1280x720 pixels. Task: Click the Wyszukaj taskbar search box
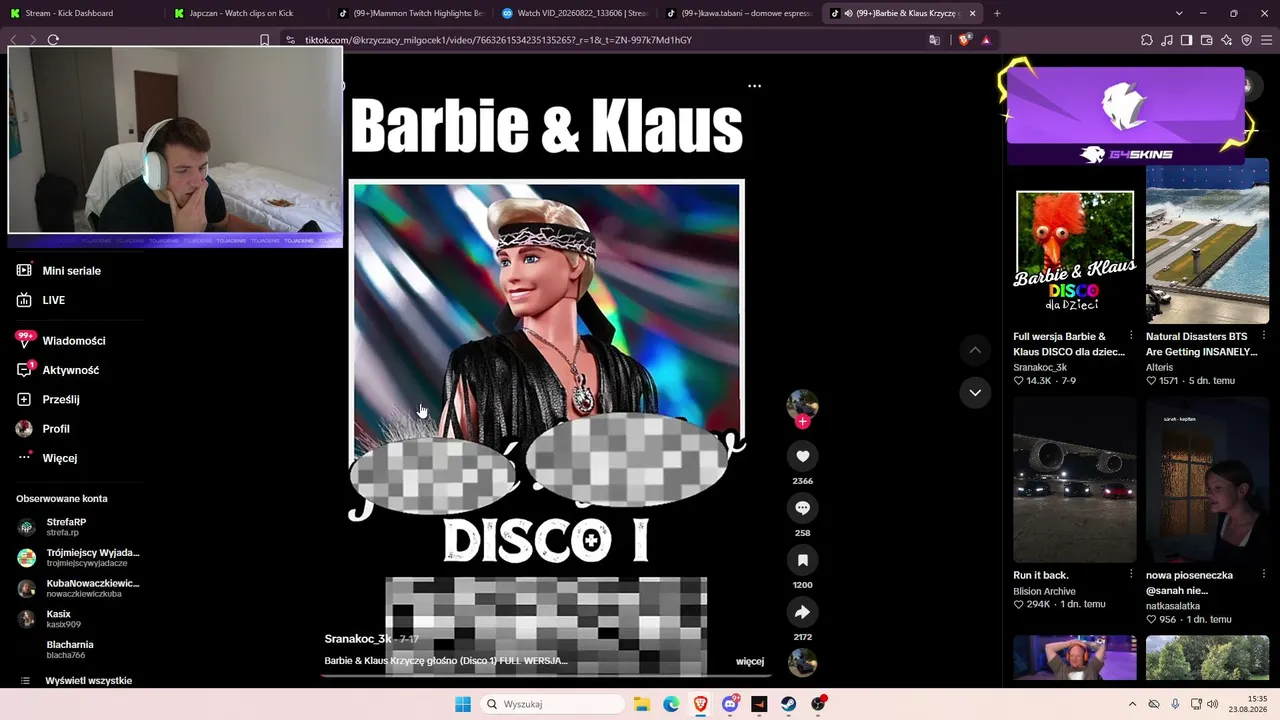[x=553, y=704]
